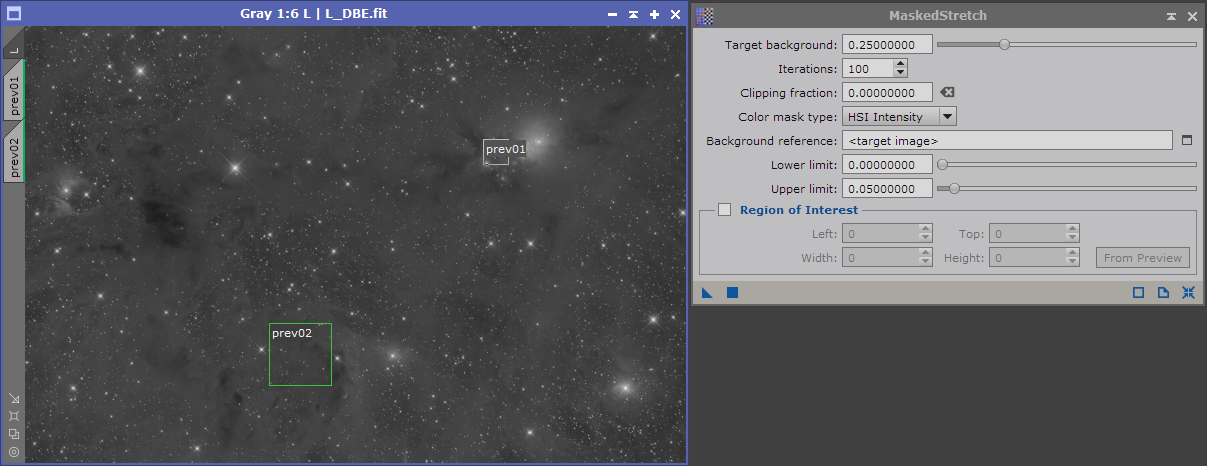Click the Upper limit value field
Screen dimensions: 1207x466
(x=887, y=188)
